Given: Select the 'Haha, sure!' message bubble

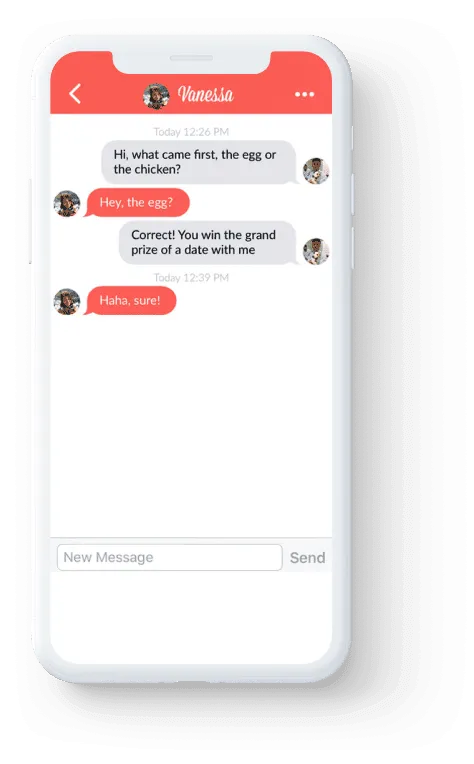Looking at the screenshot, I should pos(130,301).
